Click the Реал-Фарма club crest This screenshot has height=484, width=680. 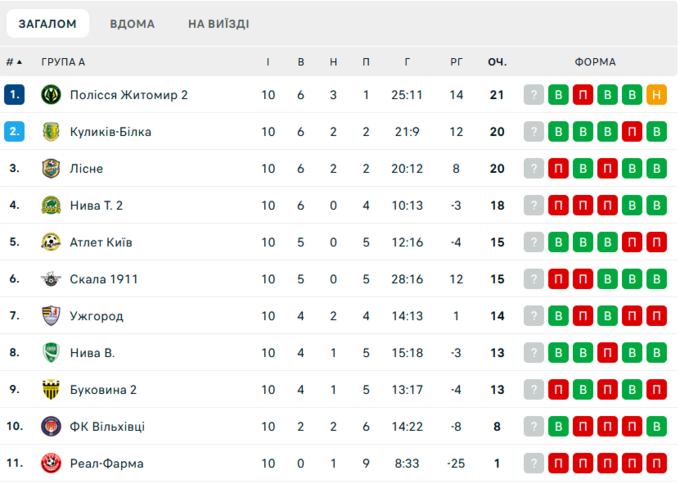pyautogui.click(x=50, y=463)
